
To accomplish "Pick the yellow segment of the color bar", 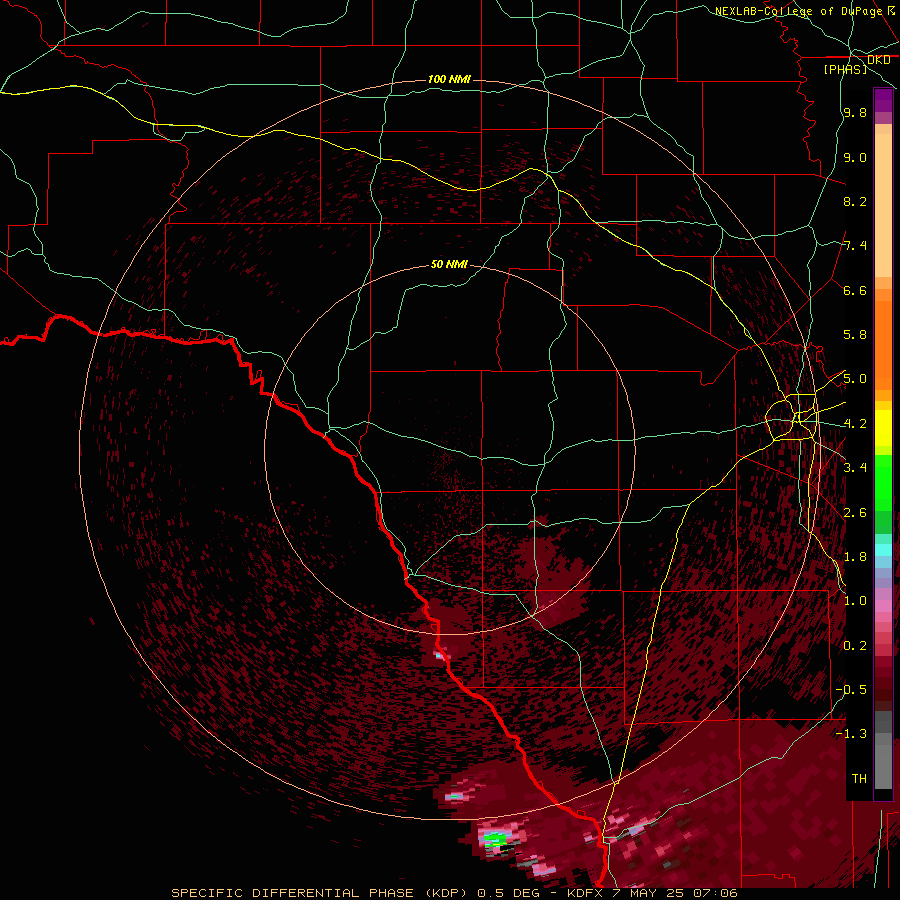I will pyautogui.click(x=883, y=428).
